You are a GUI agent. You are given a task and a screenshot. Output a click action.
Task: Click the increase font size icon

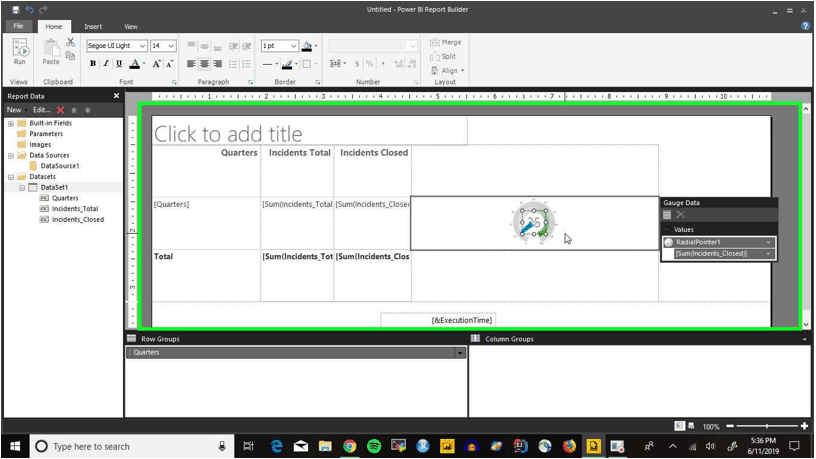[x=156, y=63]
